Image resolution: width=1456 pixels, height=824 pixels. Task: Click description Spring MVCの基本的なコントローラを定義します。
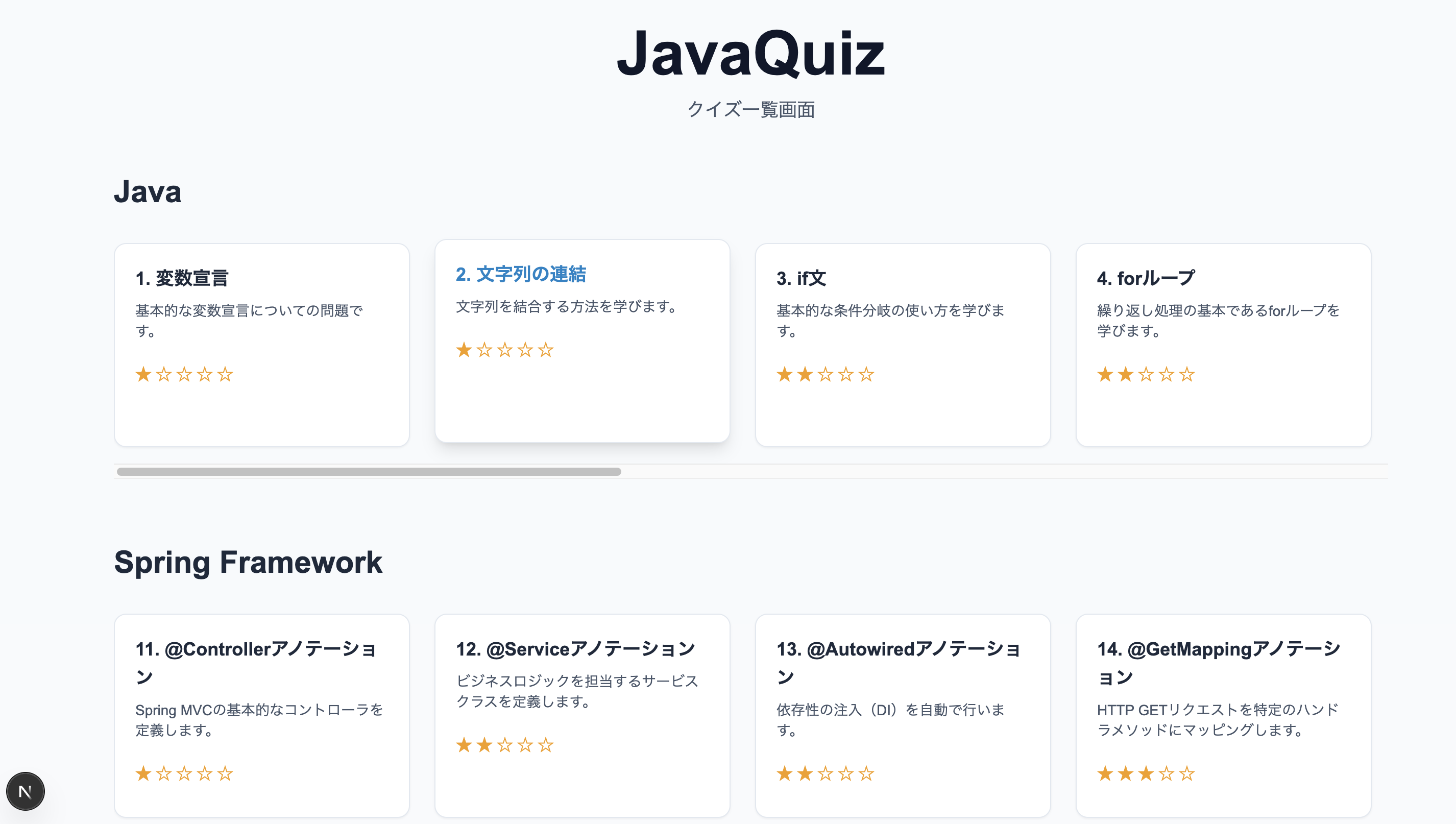[x=259, y=720]
